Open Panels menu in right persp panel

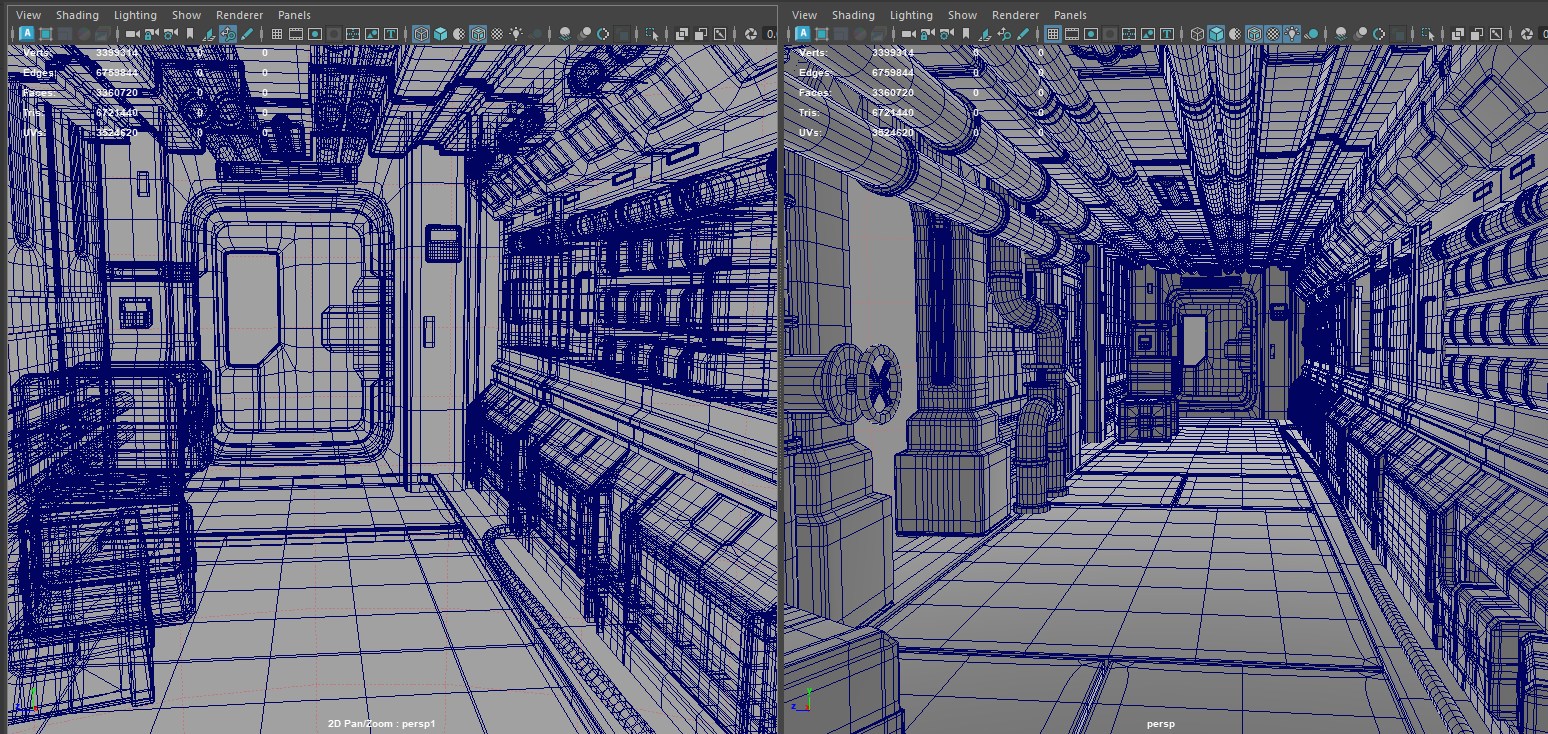(1070, 15)
